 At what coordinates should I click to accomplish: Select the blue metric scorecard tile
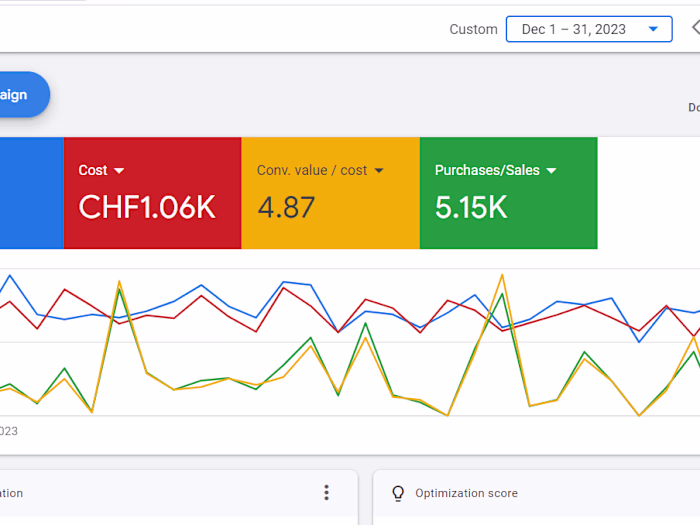32,193
